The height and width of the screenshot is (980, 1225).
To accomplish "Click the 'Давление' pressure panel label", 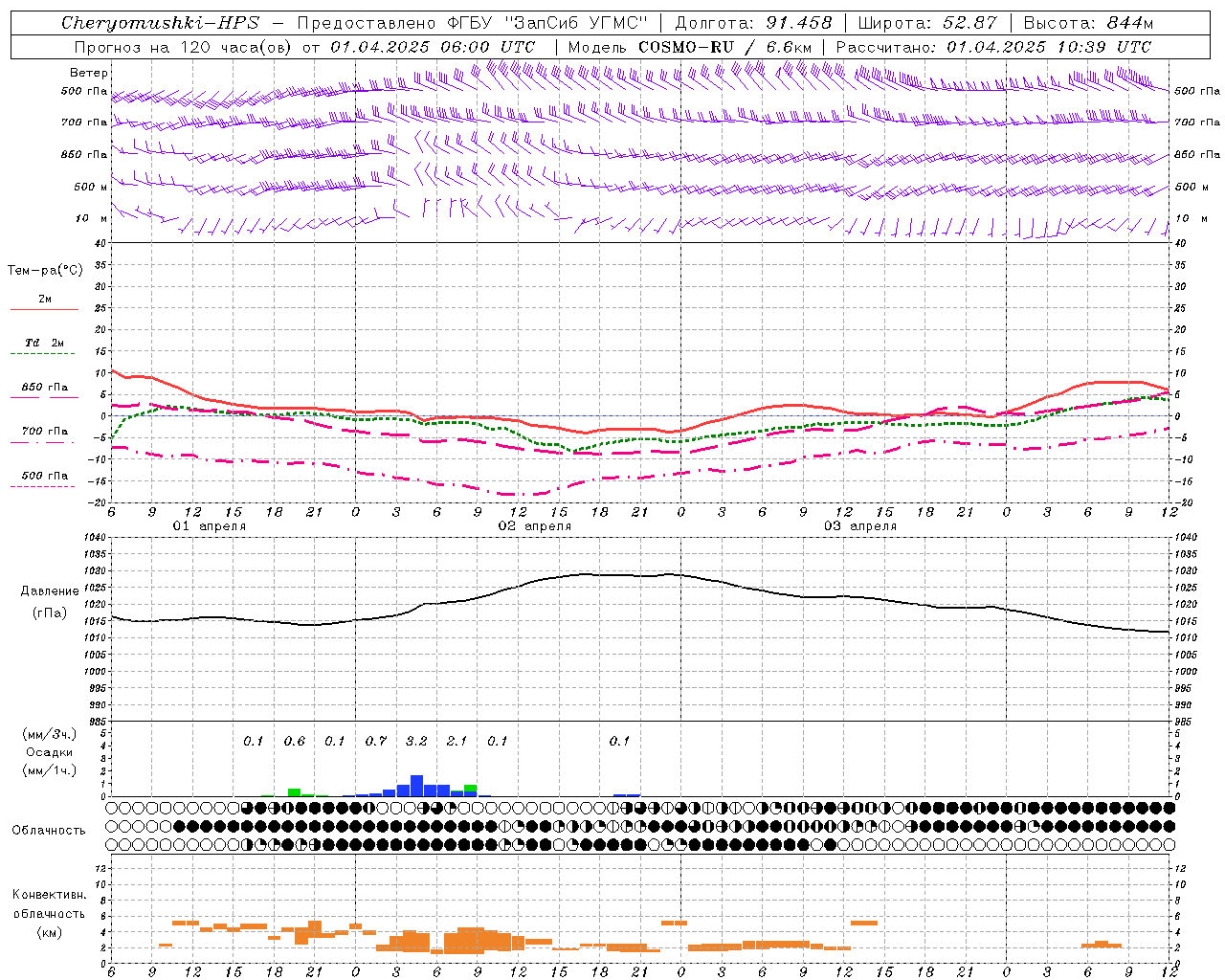I will 50,591.
